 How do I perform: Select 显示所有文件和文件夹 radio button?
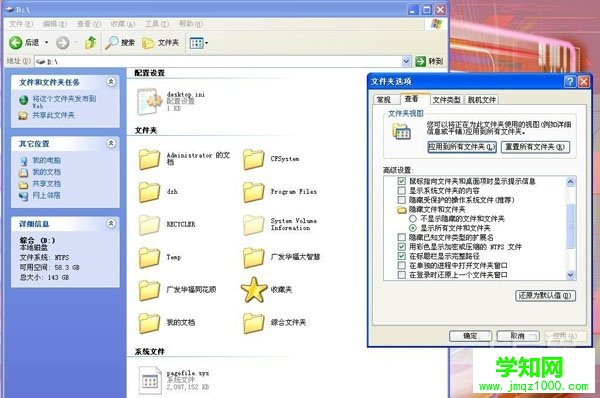(412, 228)
